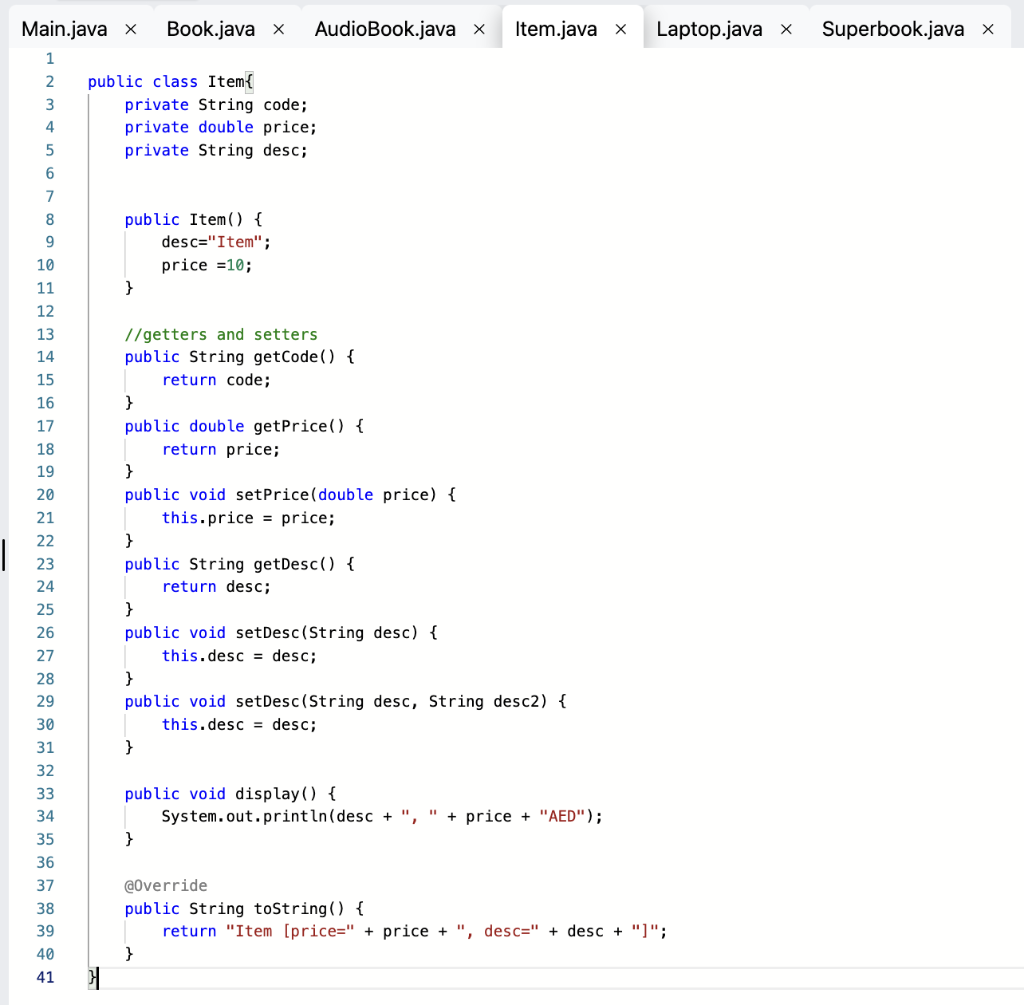This screenshot has width=1024, height=1005.
Task: Click the Item class name declaration
Action: (227, 81)
